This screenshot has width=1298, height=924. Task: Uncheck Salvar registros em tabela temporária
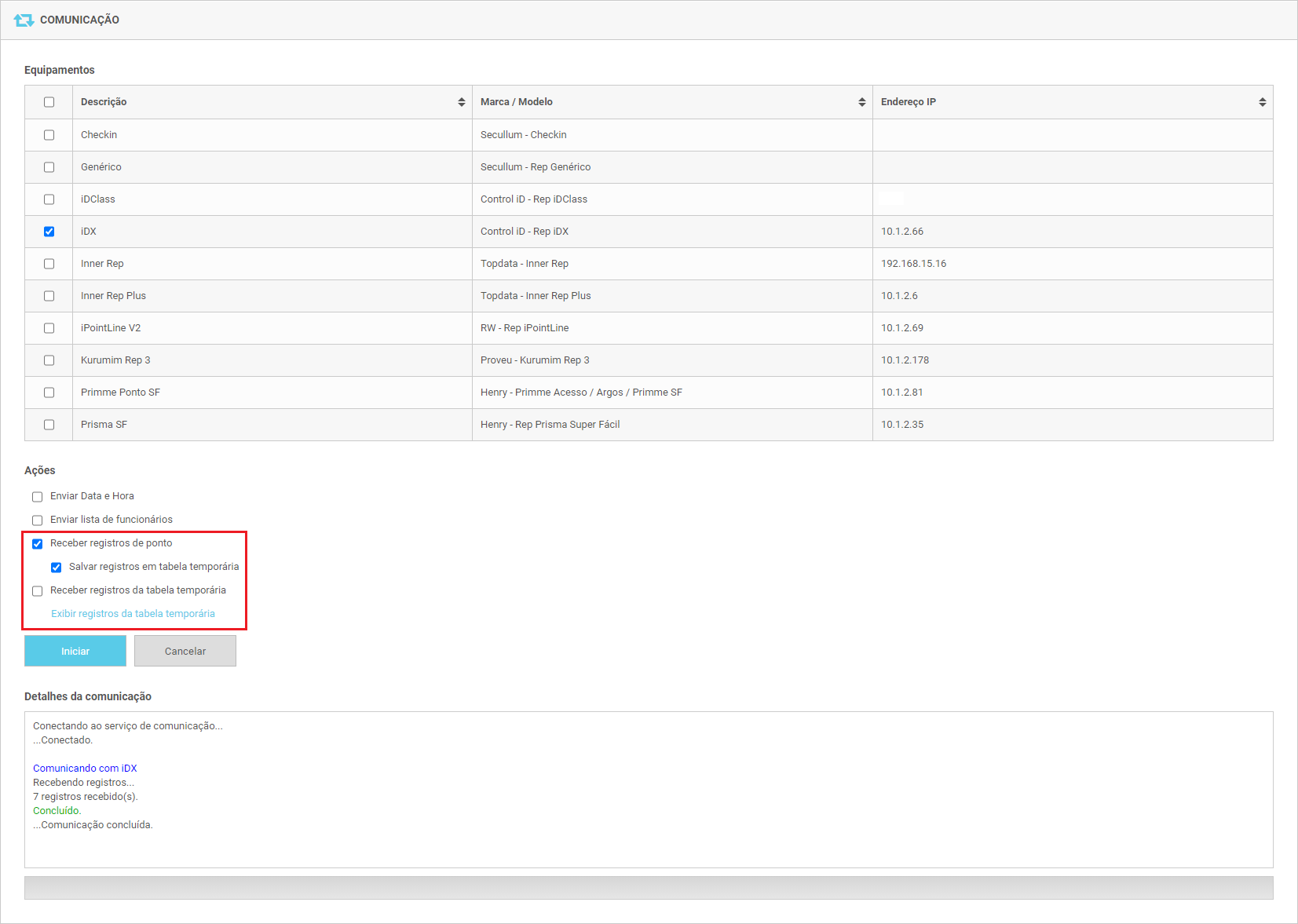click(x=56, y=568)
